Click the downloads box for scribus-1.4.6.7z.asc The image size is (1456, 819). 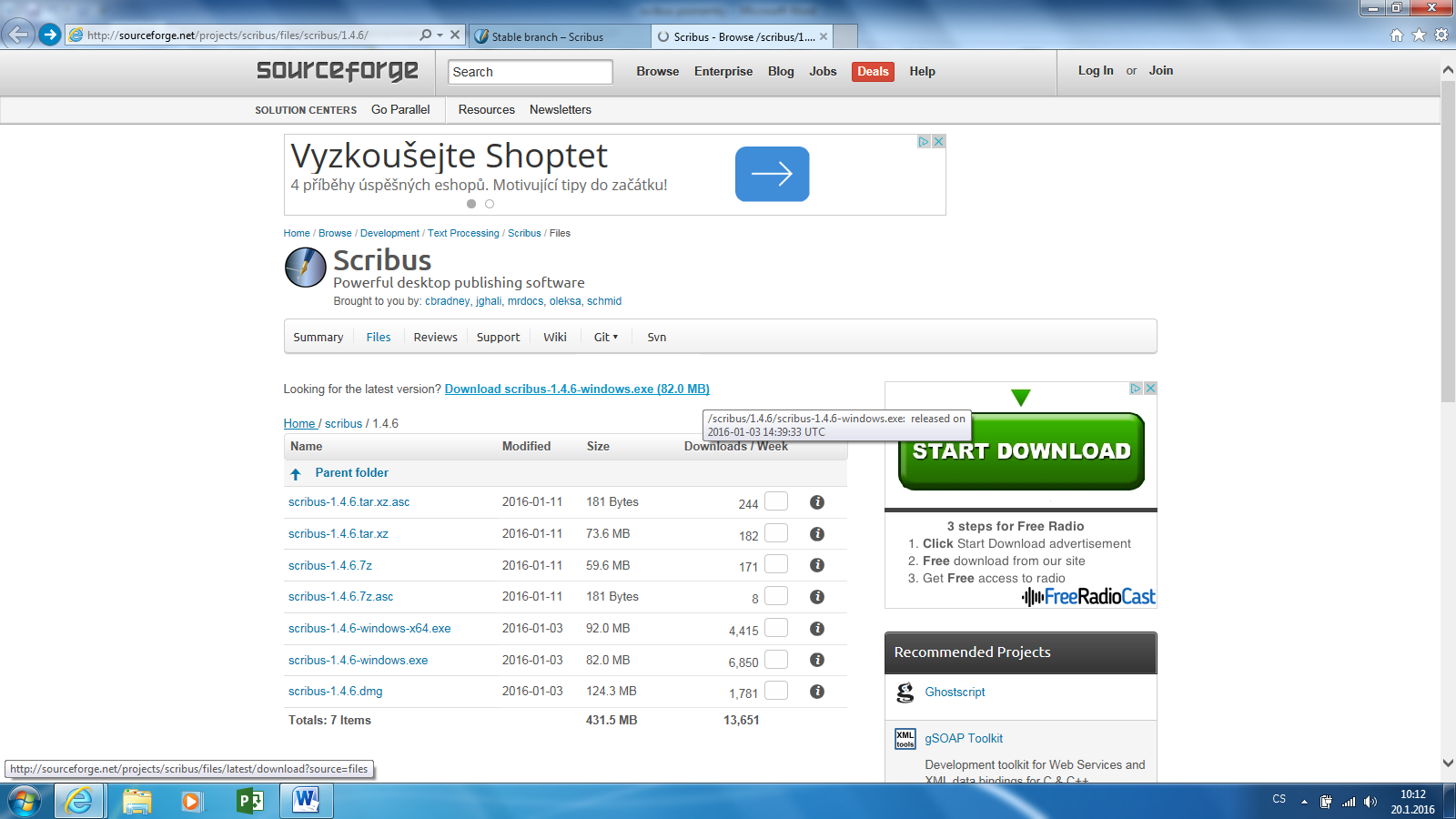(776, 595)
